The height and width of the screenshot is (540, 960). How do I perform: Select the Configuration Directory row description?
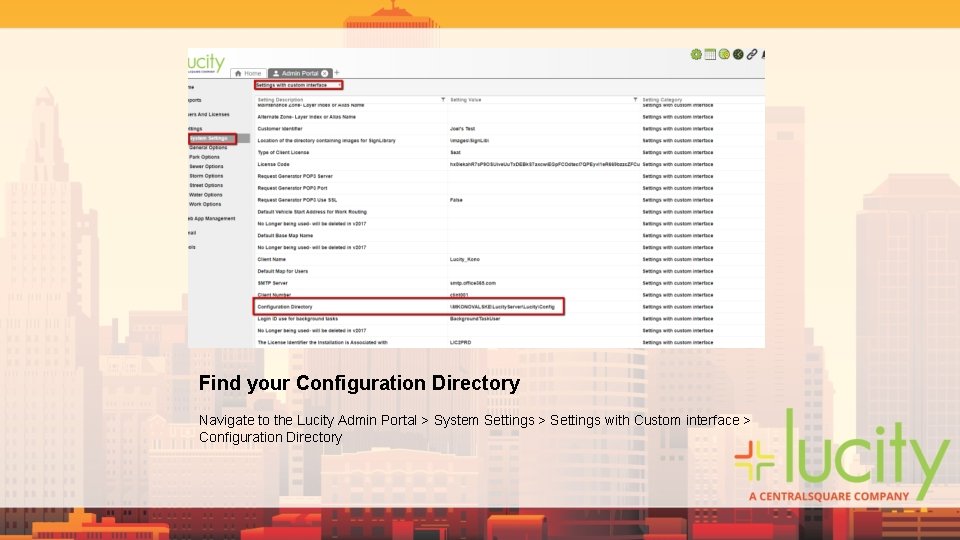(285, 307)
